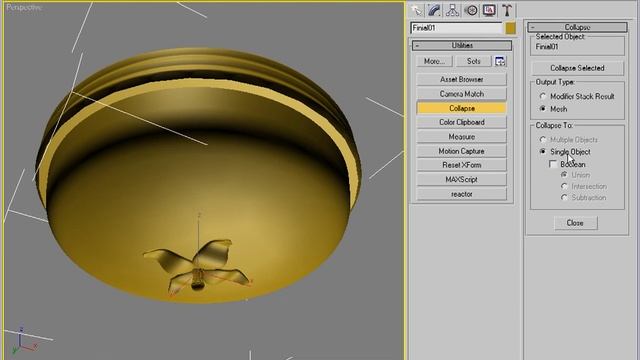Select Modifier Stack Result output type
The width and height of the screenshot is (640, 360).
pos(578,96)
